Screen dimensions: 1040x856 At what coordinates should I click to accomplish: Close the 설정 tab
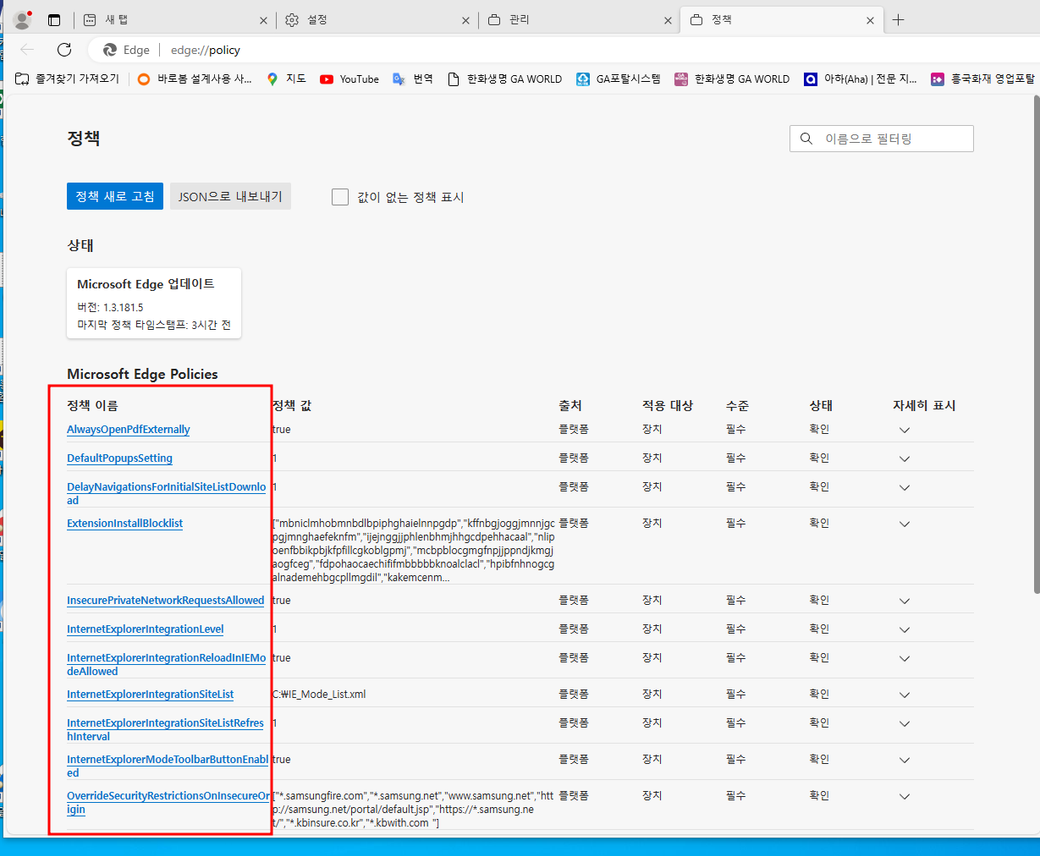point(466,20)
